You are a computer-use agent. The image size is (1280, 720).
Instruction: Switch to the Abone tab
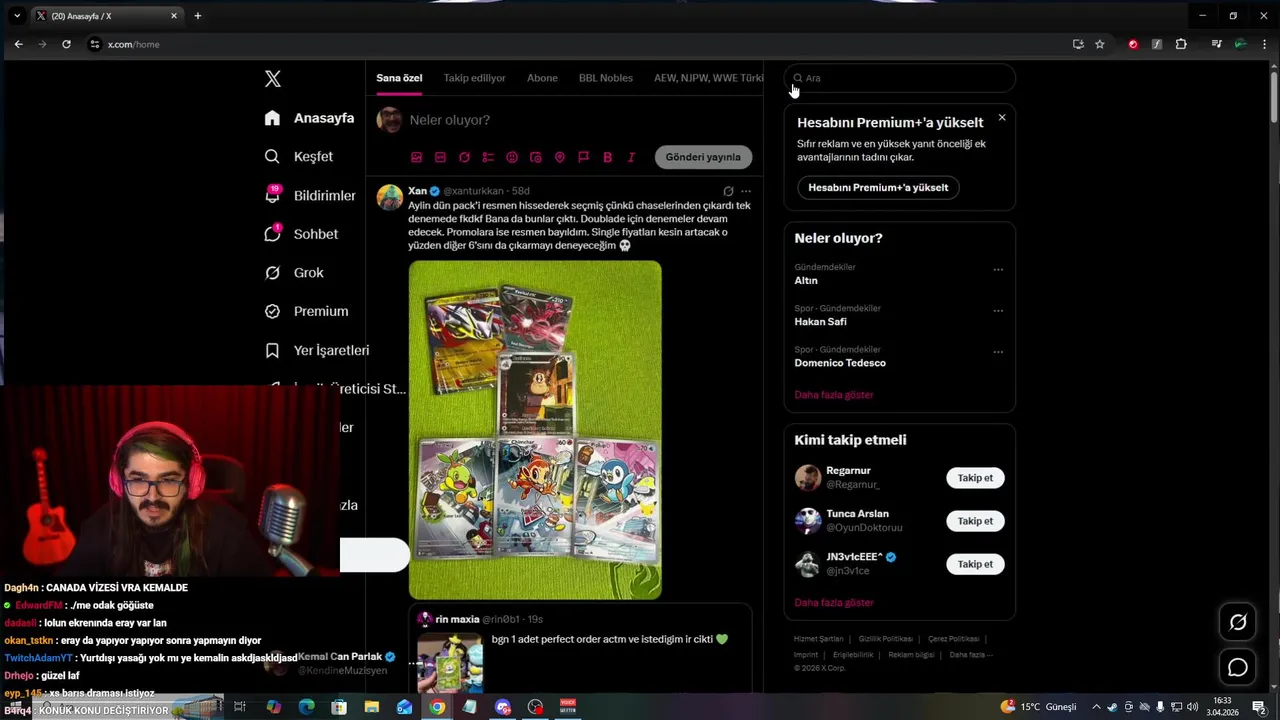click(x=542, y=78)
